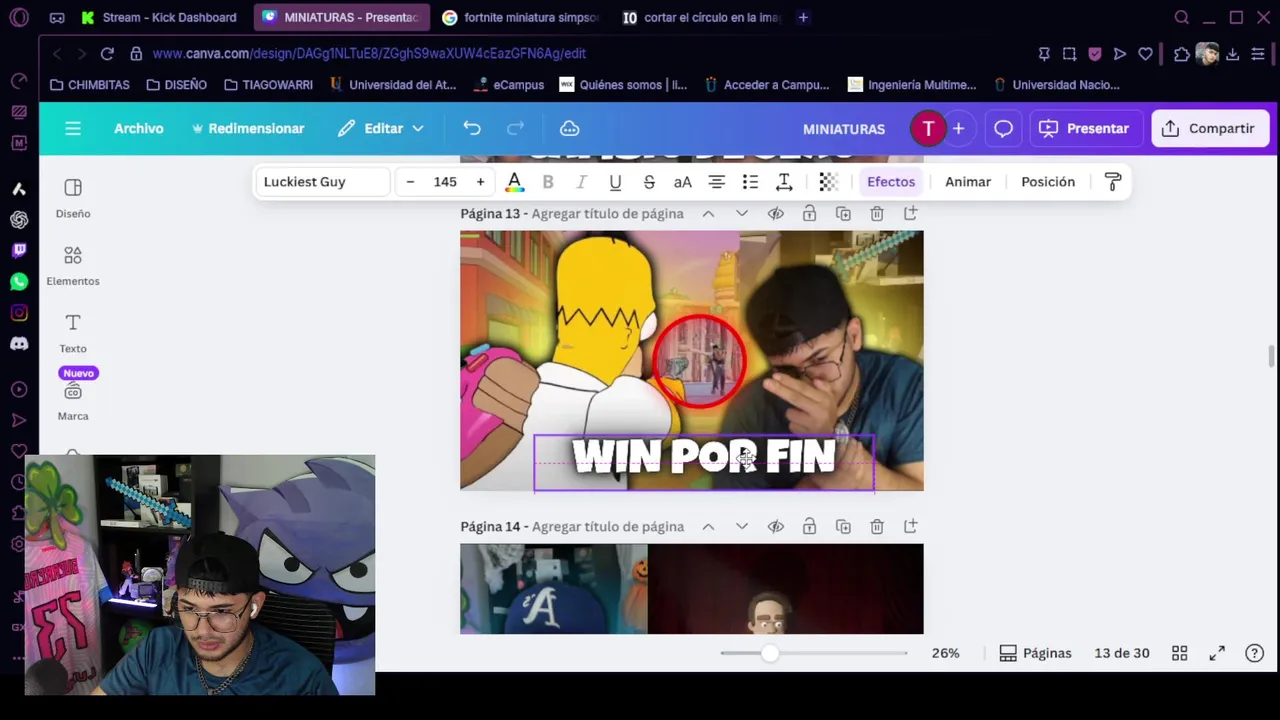Image resolution: width=1280 pixels, height=720 pixels.
Task: Toggle bold formatting on text
Action: (x=548, y=182)
